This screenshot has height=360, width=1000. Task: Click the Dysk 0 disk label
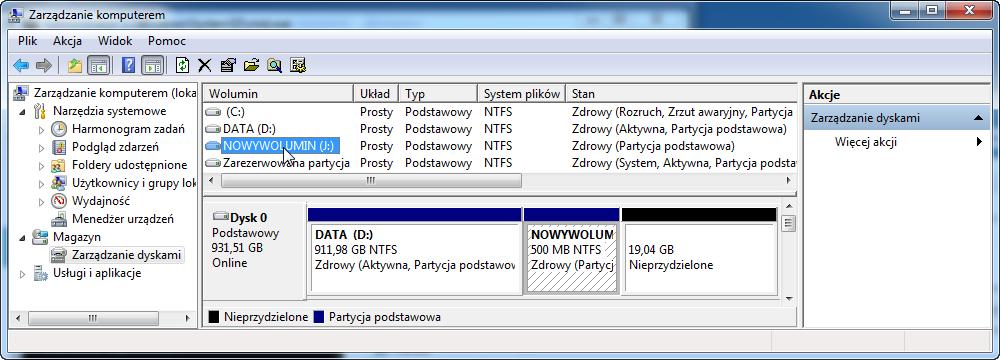click(249, 217)
